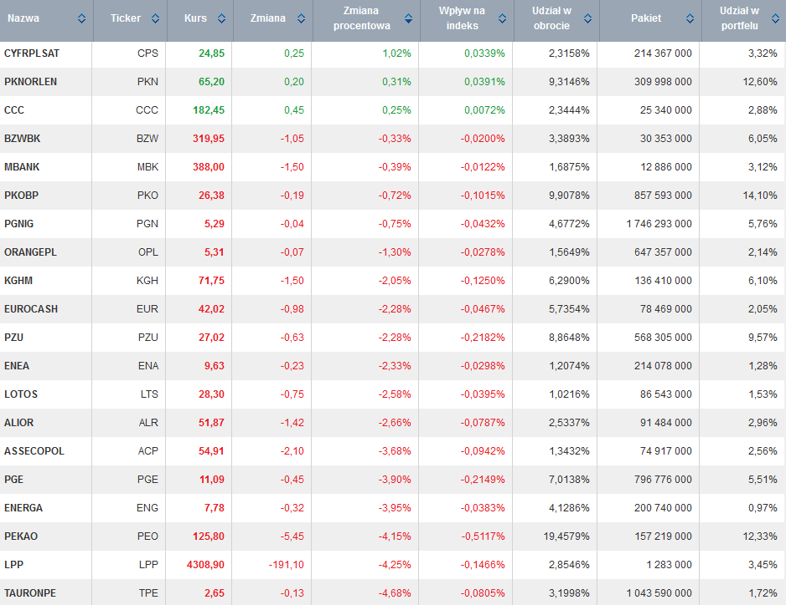Click the -5,45 change for PEKAO
Image resolution: width=786 pixels, height=605 pixels.
pyautogui.click(x=292, y=536)
